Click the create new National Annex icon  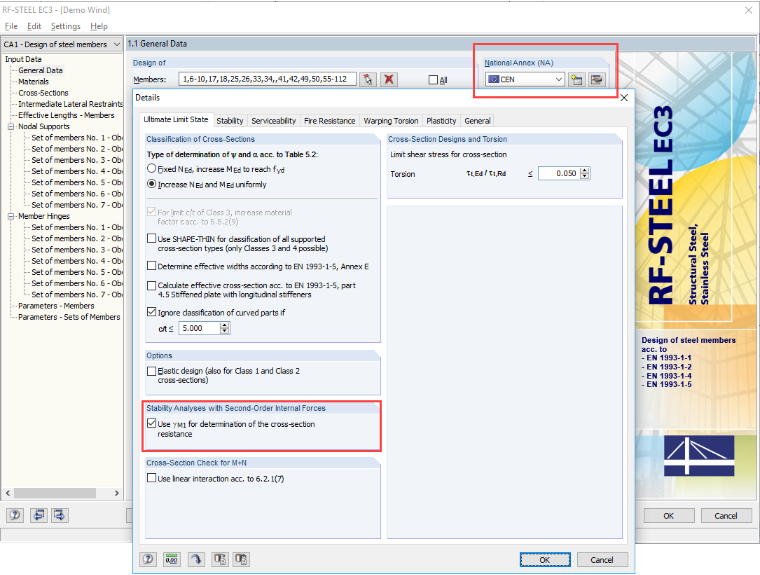[x=576, y=80]
